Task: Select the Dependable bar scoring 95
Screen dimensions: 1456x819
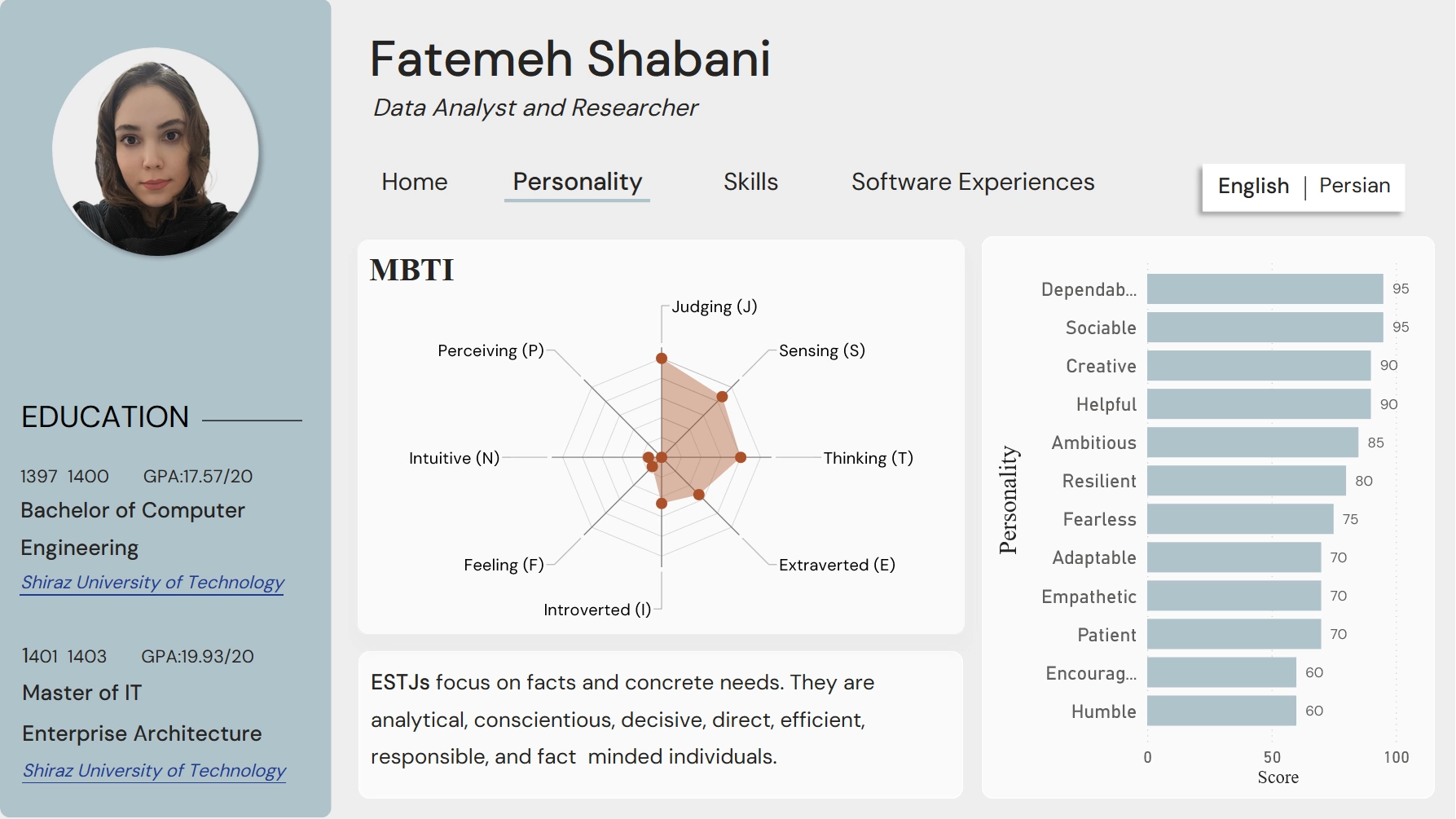Action: click(1265, 289)
